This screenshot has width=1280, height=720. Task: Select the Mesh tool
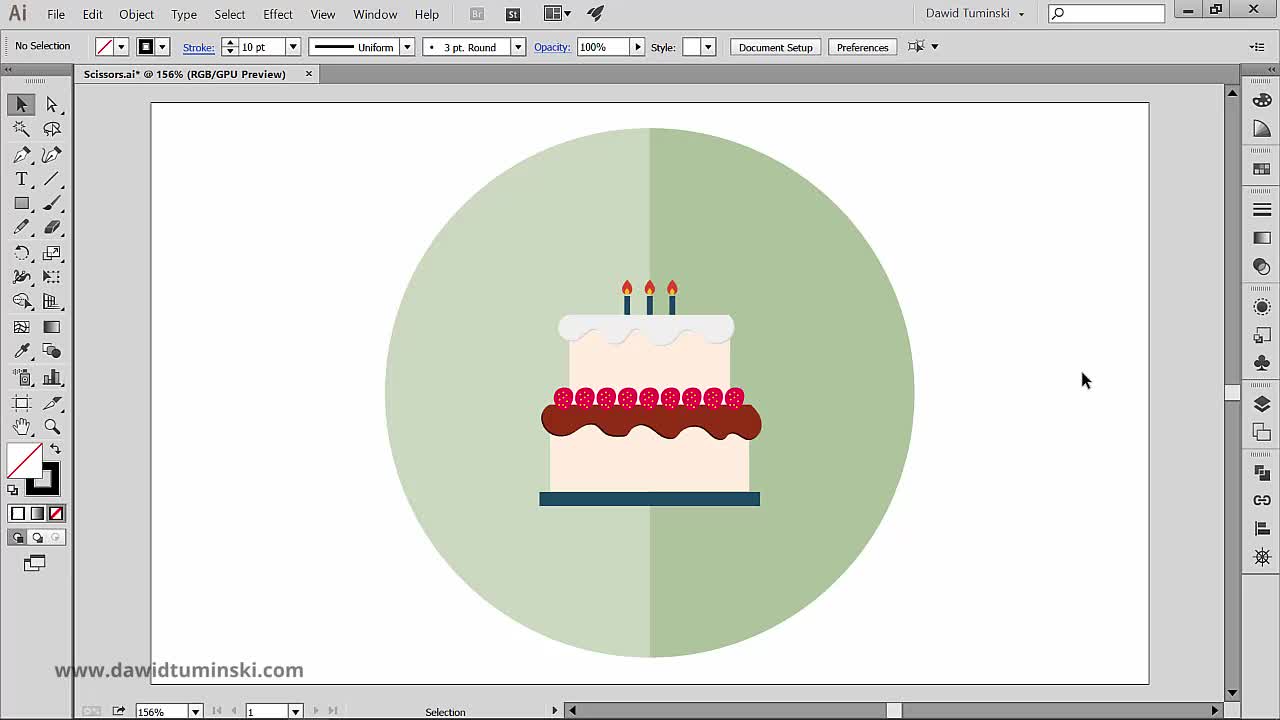[21, 327]
